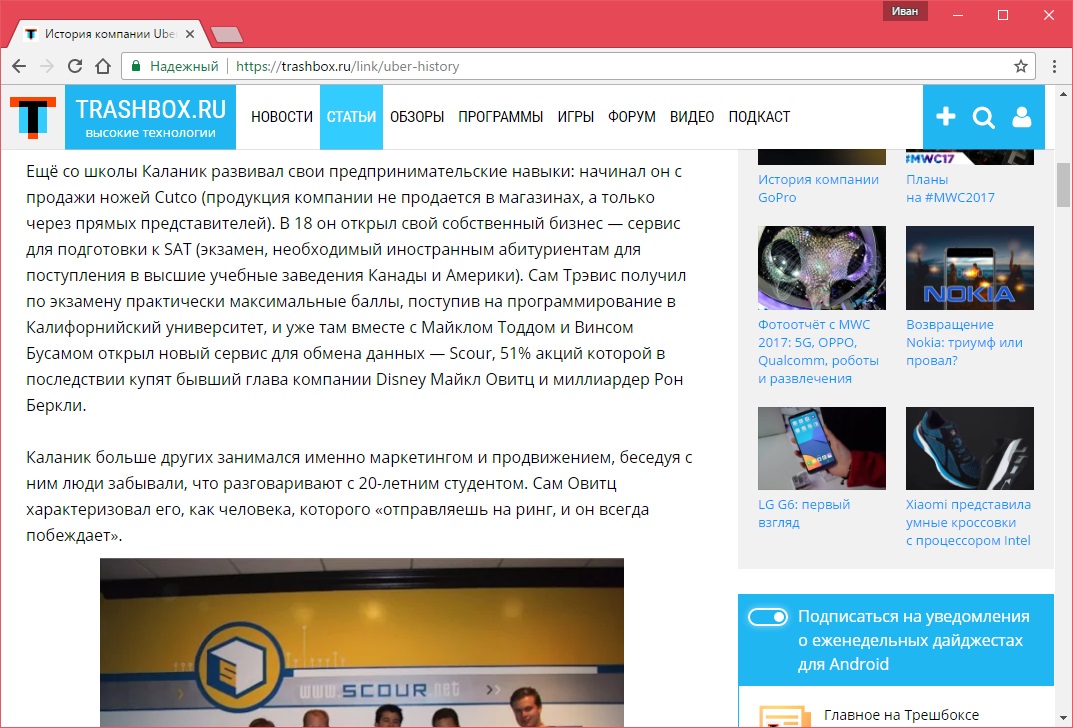The height and width of the screenshot is (728, 1073).
Task: Open the Фотоотчёт с MWC 2017 link
Action: click(818, 351)
